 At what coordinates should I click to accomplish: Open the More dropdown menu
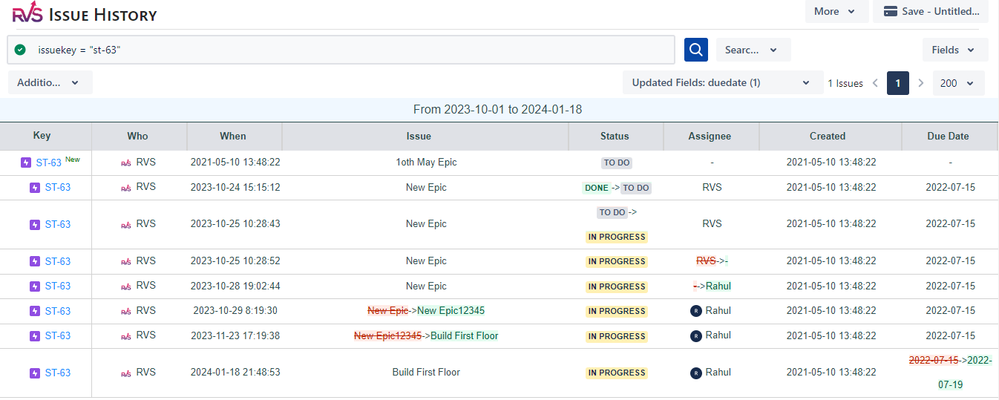point(837,11)
